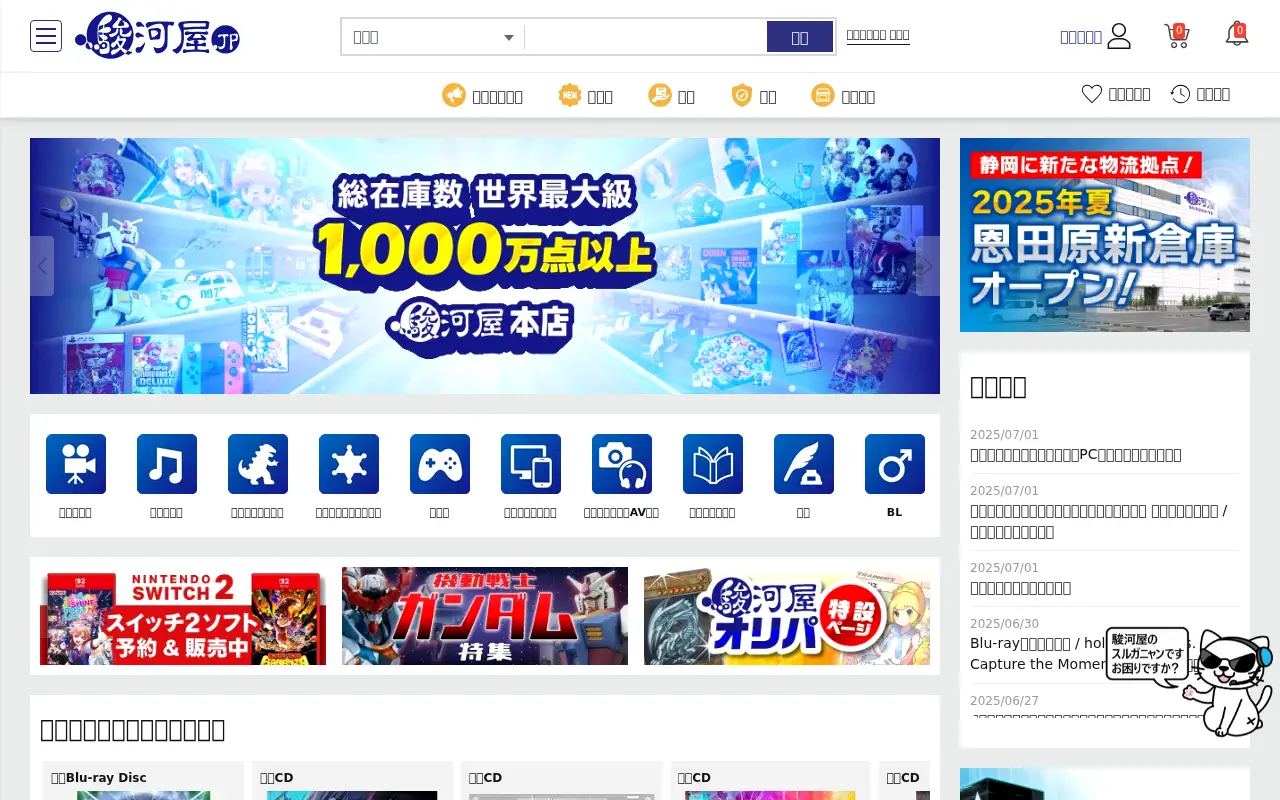This screenshot has width=1280, height=800.
Task: Click the main 10-million-items hero banner
Action: (x=485, y=266)
